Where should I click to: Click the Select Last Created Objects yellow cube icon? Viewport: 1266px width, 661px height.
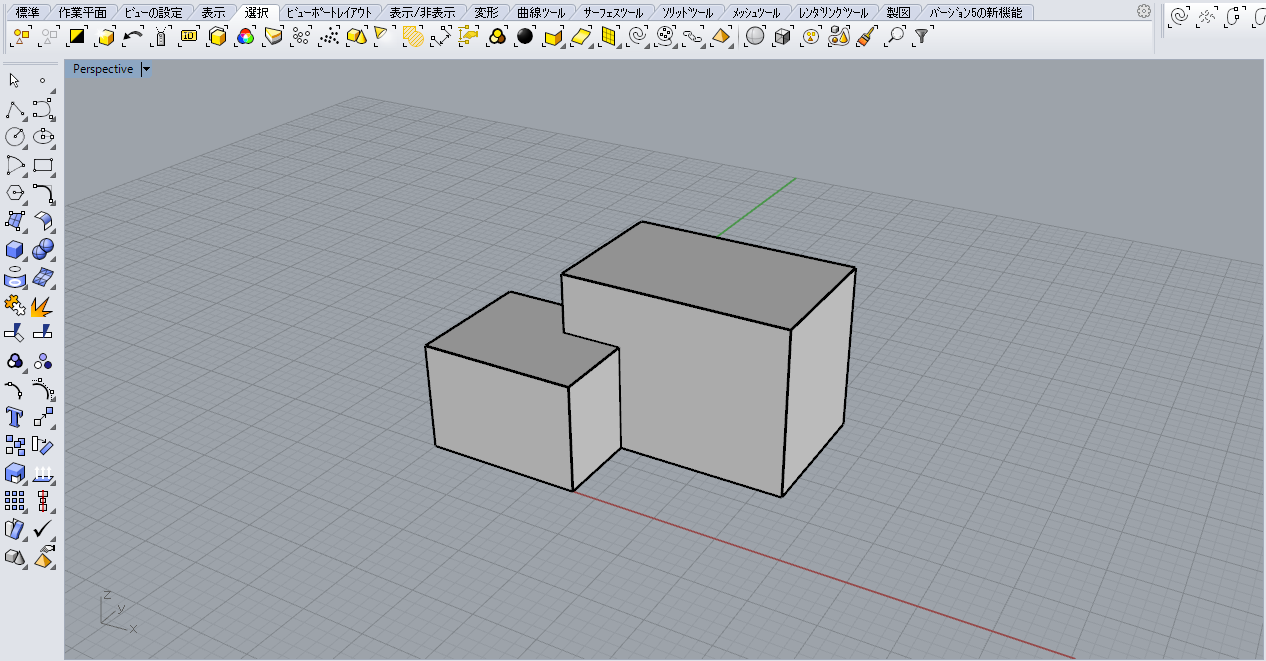pyautogui.click(x=105, y=36)
